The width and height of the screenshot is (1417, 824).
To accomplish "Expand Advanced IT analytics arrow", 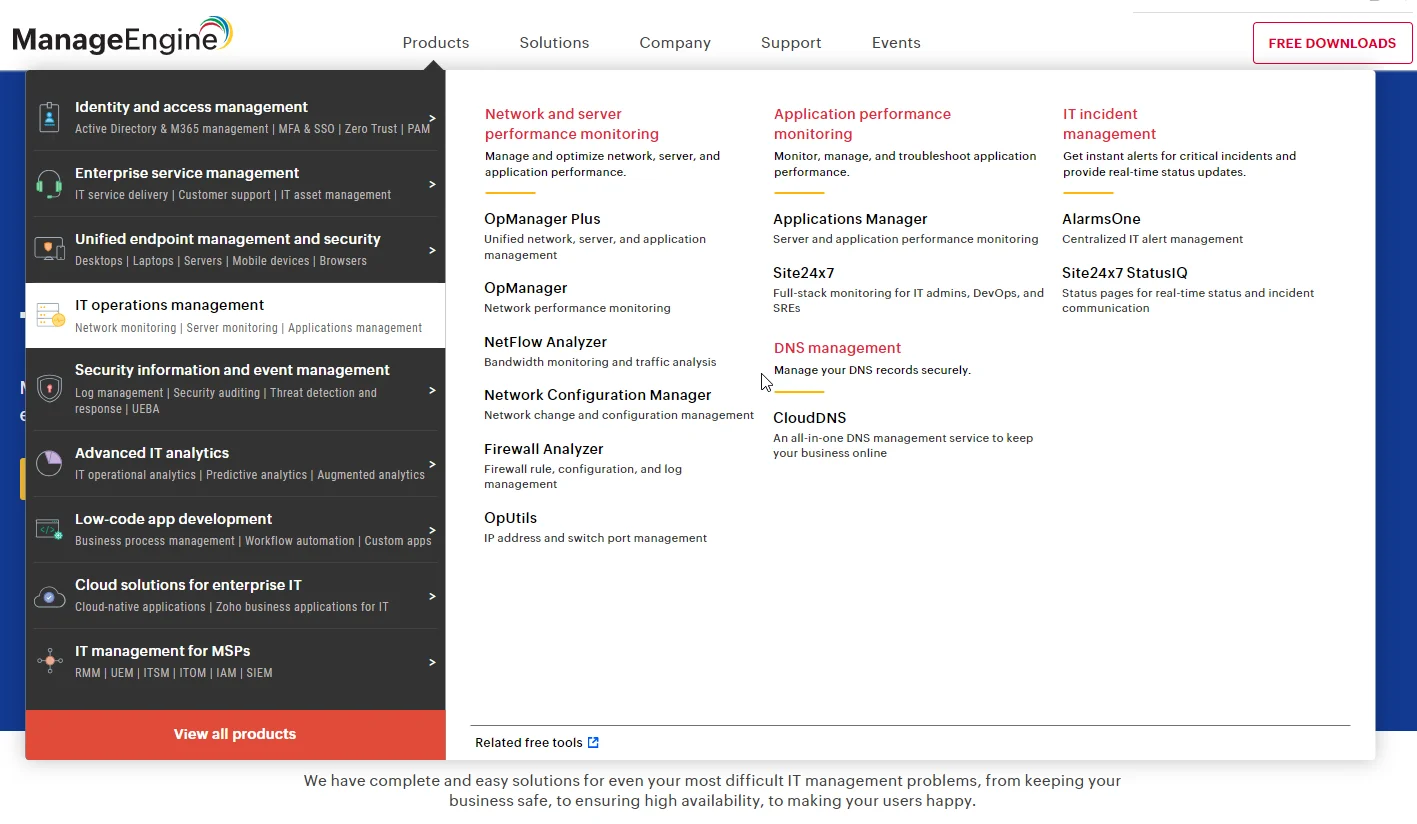I will click(x=432, y=464).
